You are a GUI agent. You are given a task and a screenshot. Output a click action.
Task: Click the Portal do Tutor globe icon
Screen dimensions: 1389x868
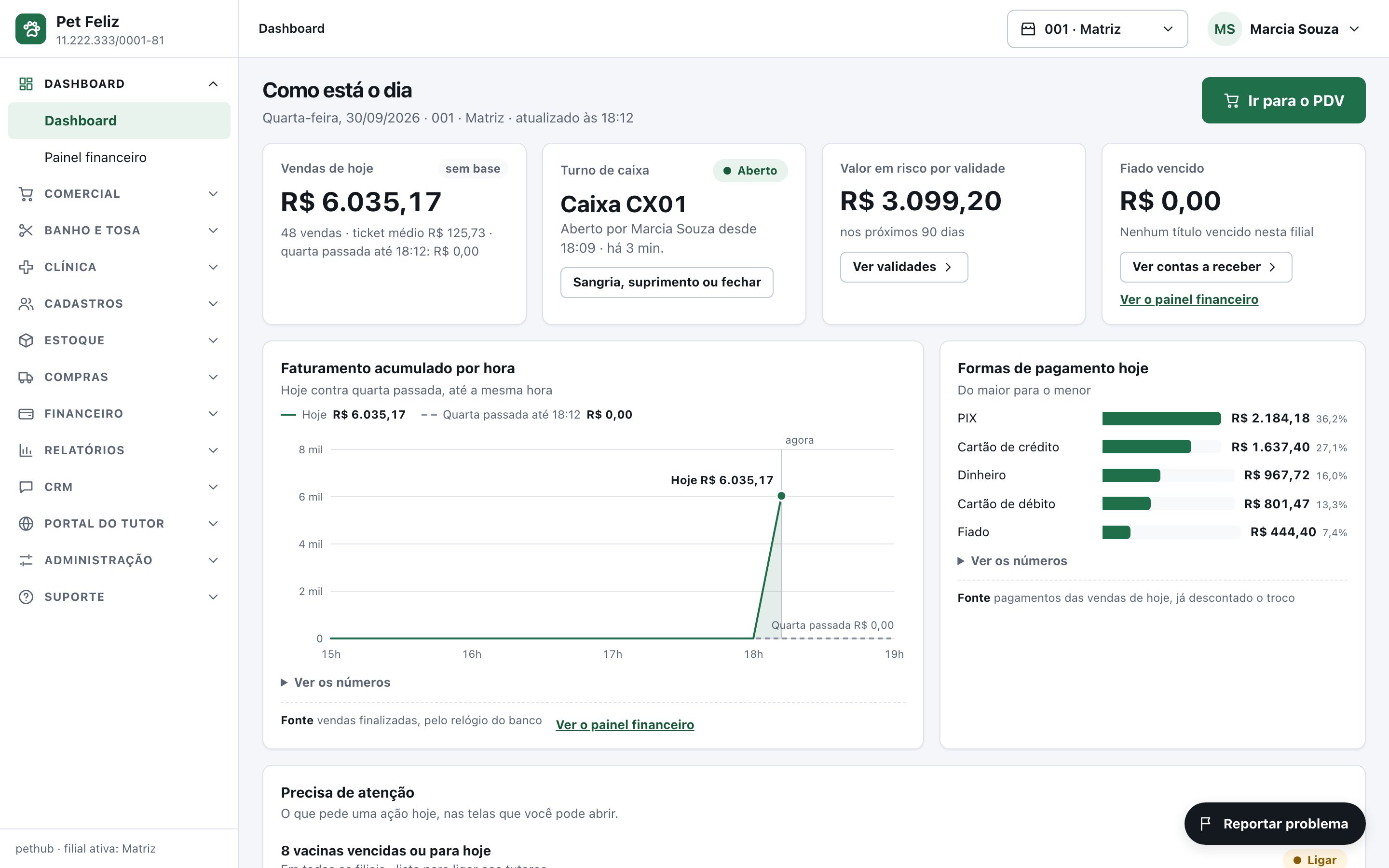tap(26, 524)
